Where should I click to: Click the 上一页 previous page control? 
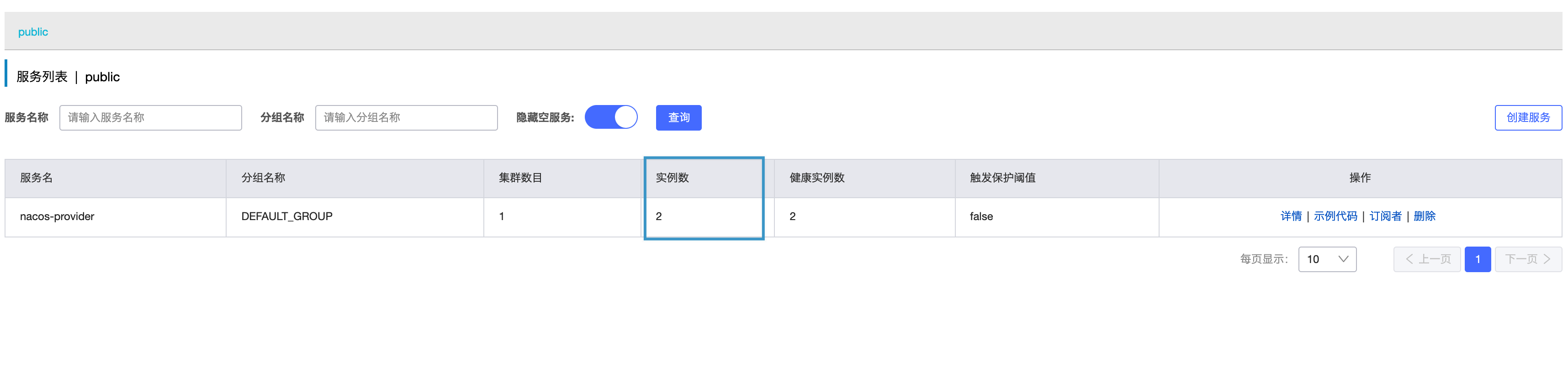(1427, 258)
